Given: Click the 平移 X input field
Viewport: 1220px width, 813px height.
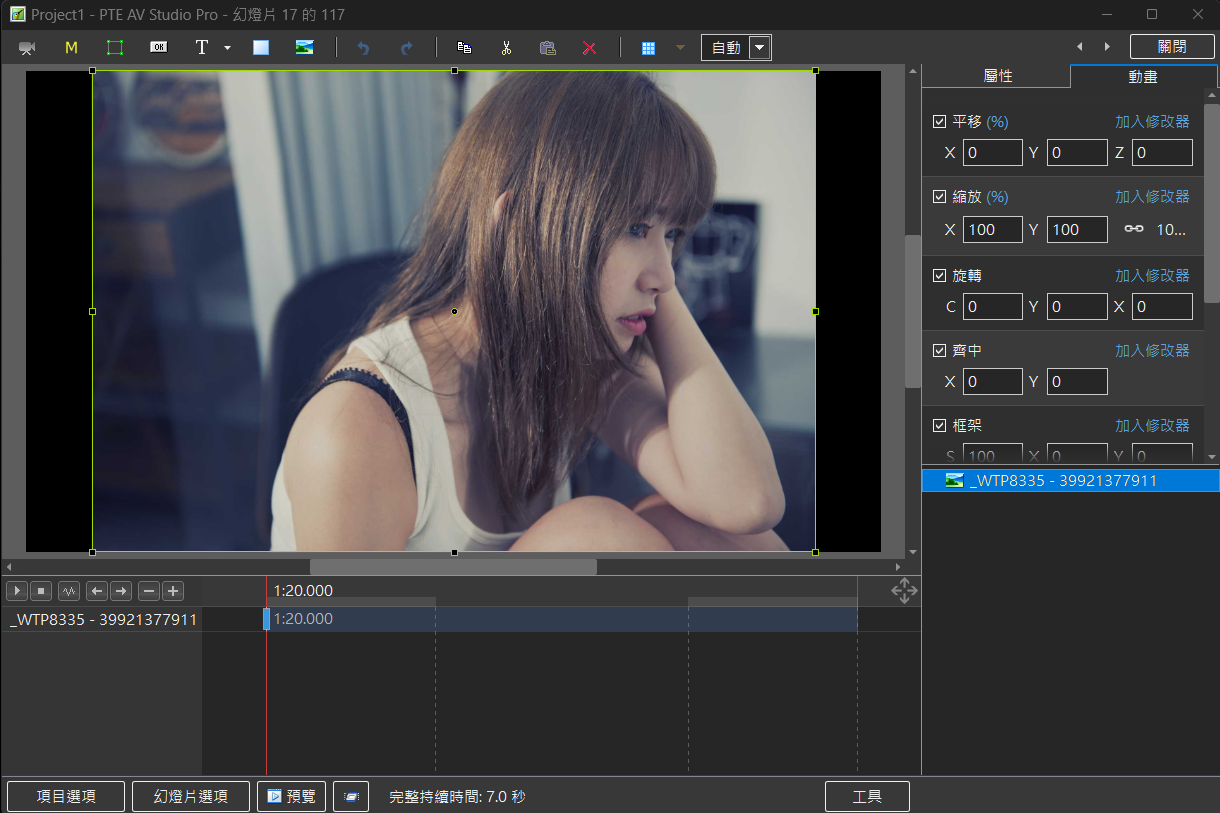Looking at the screenshot, I should (993, 153).
